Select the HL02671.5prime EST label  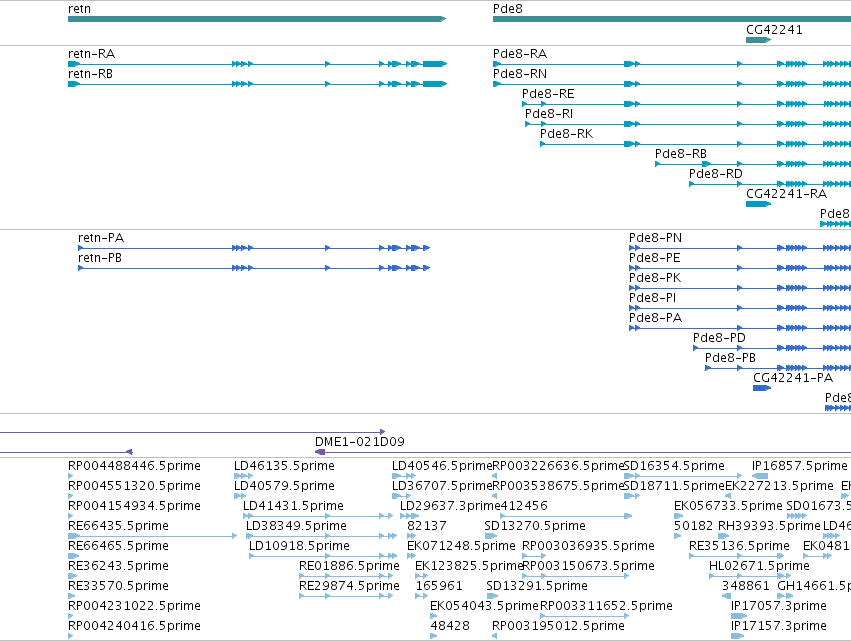pyautogui.click(x=759, y=566)
